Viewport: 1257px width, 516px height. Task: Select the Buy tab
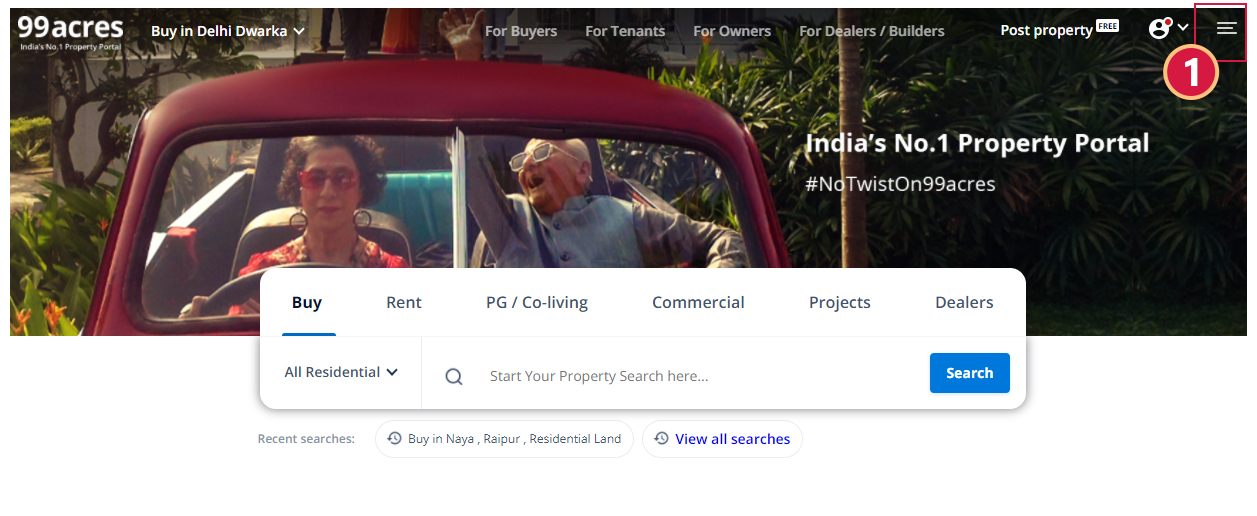click(x=307, y=303)
